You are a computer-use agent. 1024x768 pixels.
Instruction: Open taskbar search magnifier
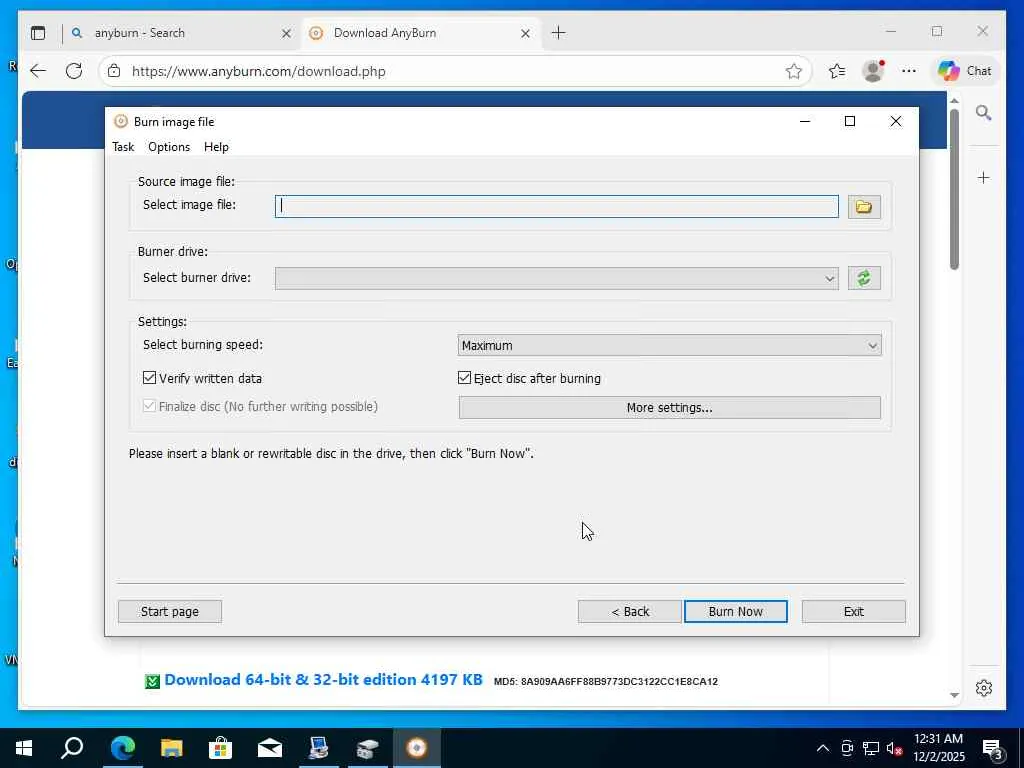(x=72, y=748)
